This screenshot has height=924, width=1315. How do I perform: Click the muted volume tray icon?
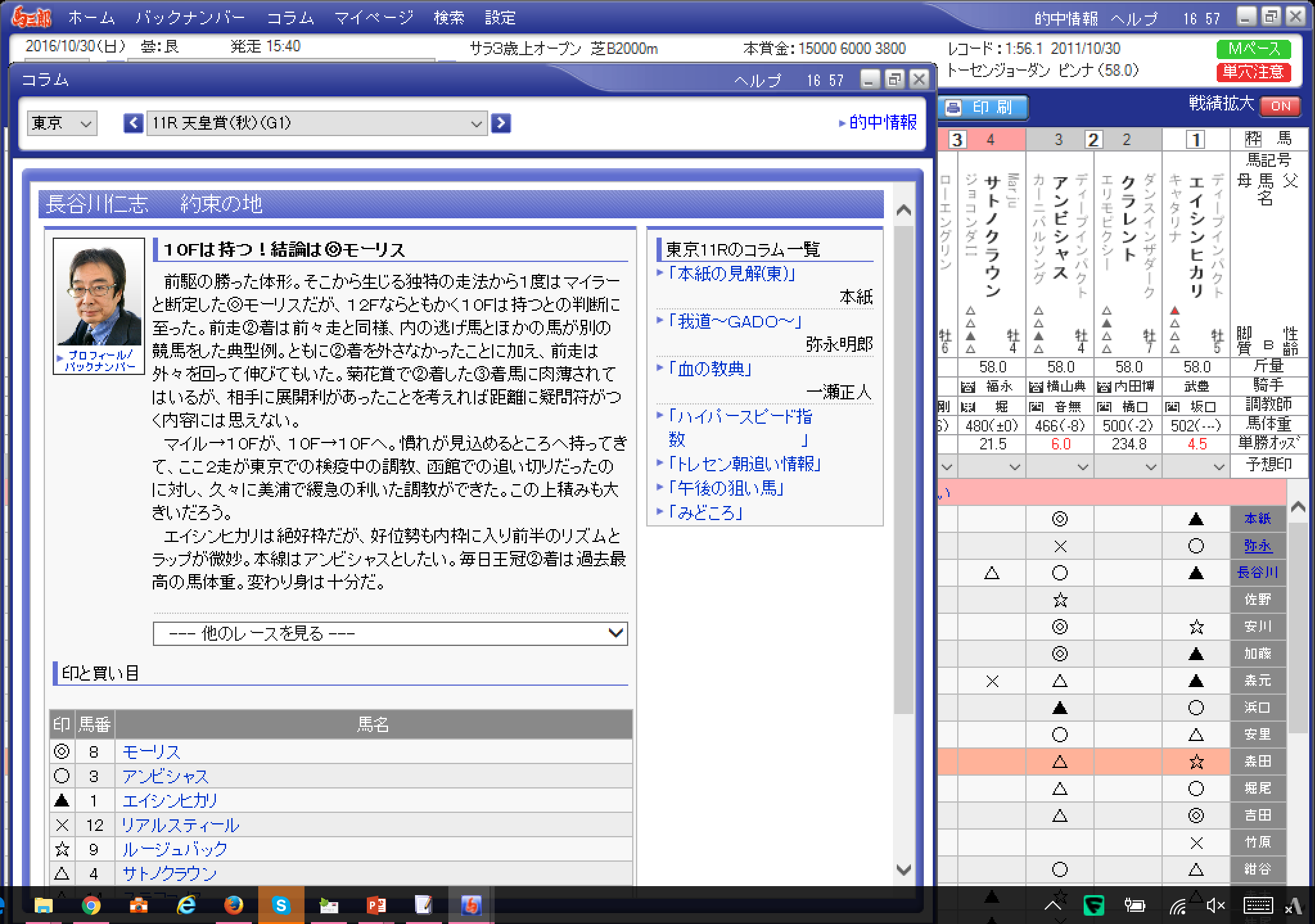click(x=1215, y=906)
